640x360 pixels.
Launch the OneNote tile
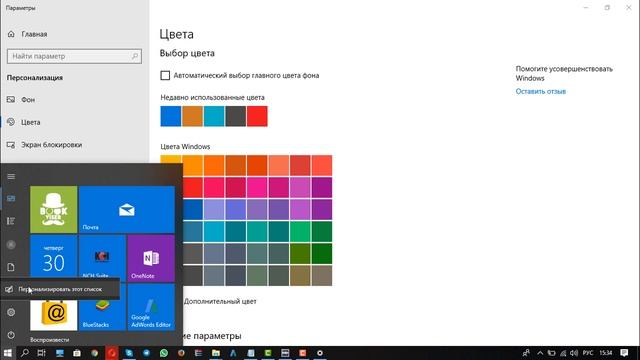point(151,258)
